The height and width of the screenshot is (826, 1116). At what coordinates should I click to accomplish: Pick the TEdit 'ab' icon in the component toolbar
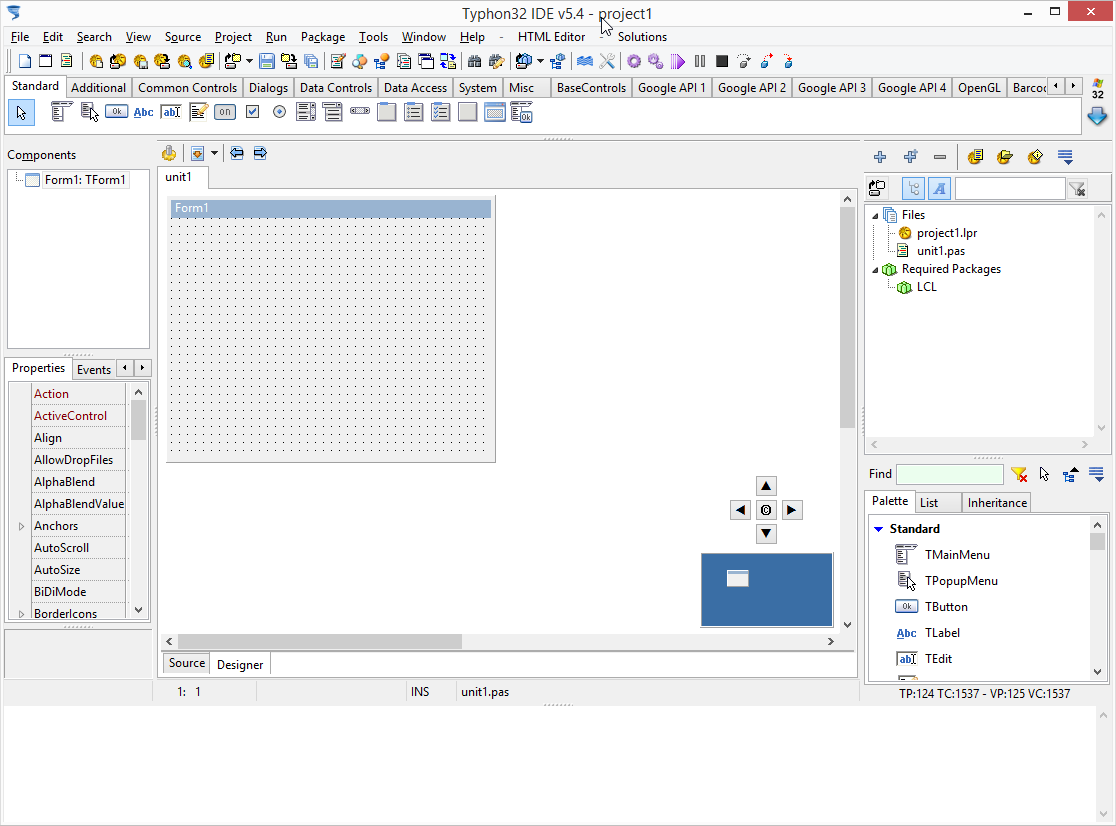(171, 112)
